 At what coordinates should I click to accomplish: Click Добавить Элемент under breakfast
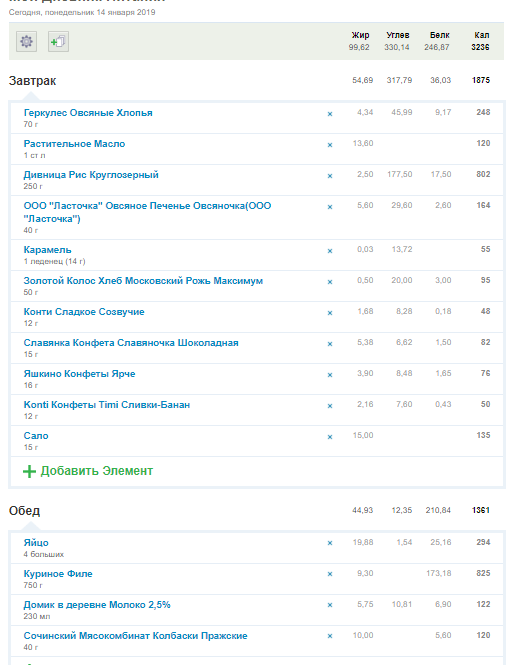click(x=97, y=471)
